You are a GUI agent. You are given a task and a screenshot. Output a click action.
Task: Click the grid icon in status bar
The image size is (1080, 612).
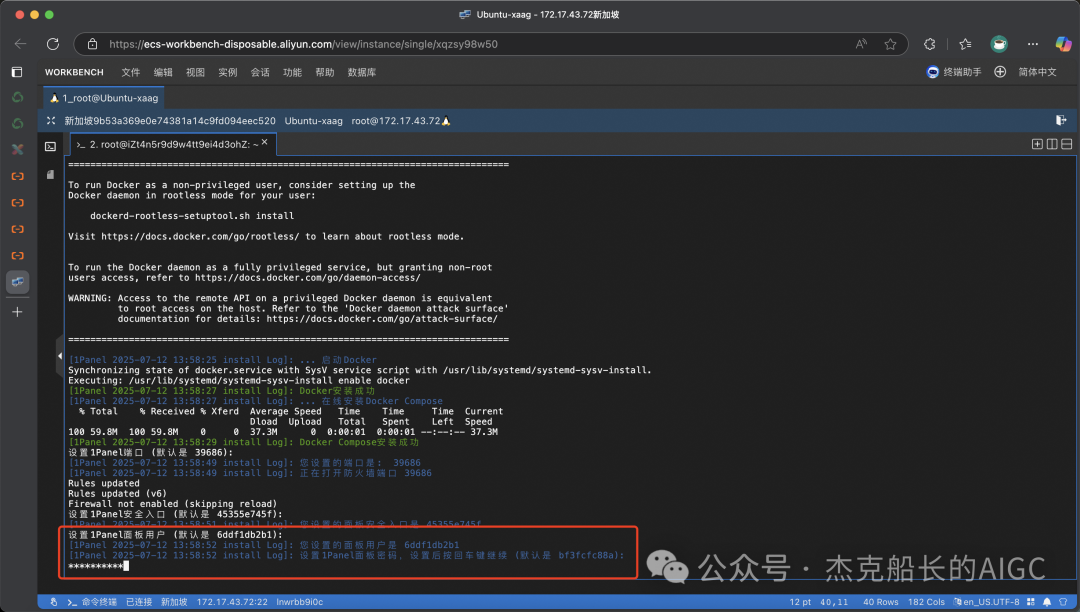1031,602
